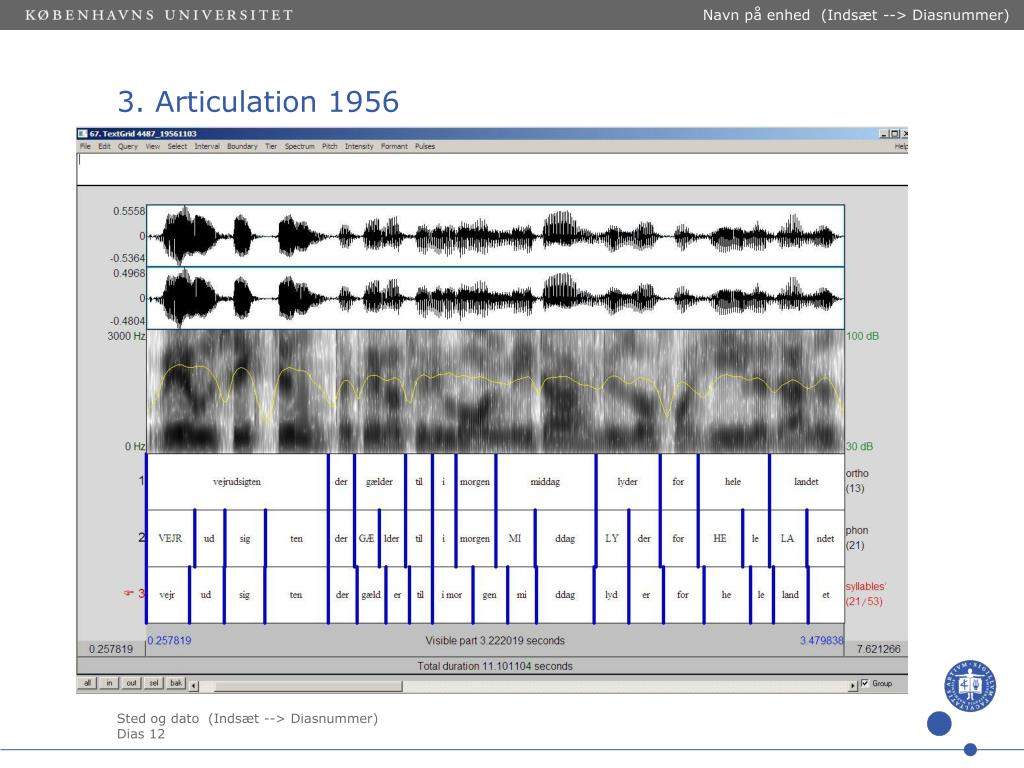Click the 'bak' zoom button
This screenshot has height=768, width=1024.
(x=176, y=683)
